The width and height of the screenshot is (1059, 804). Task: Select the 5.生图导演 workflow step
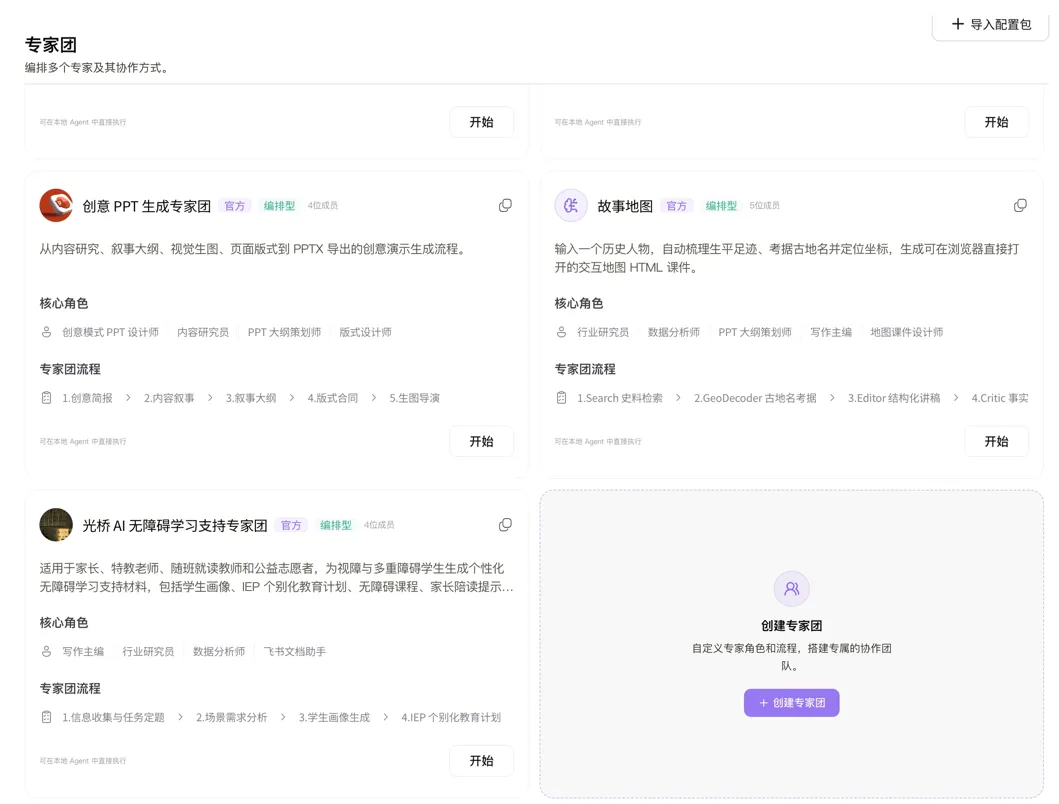(415, 399)
